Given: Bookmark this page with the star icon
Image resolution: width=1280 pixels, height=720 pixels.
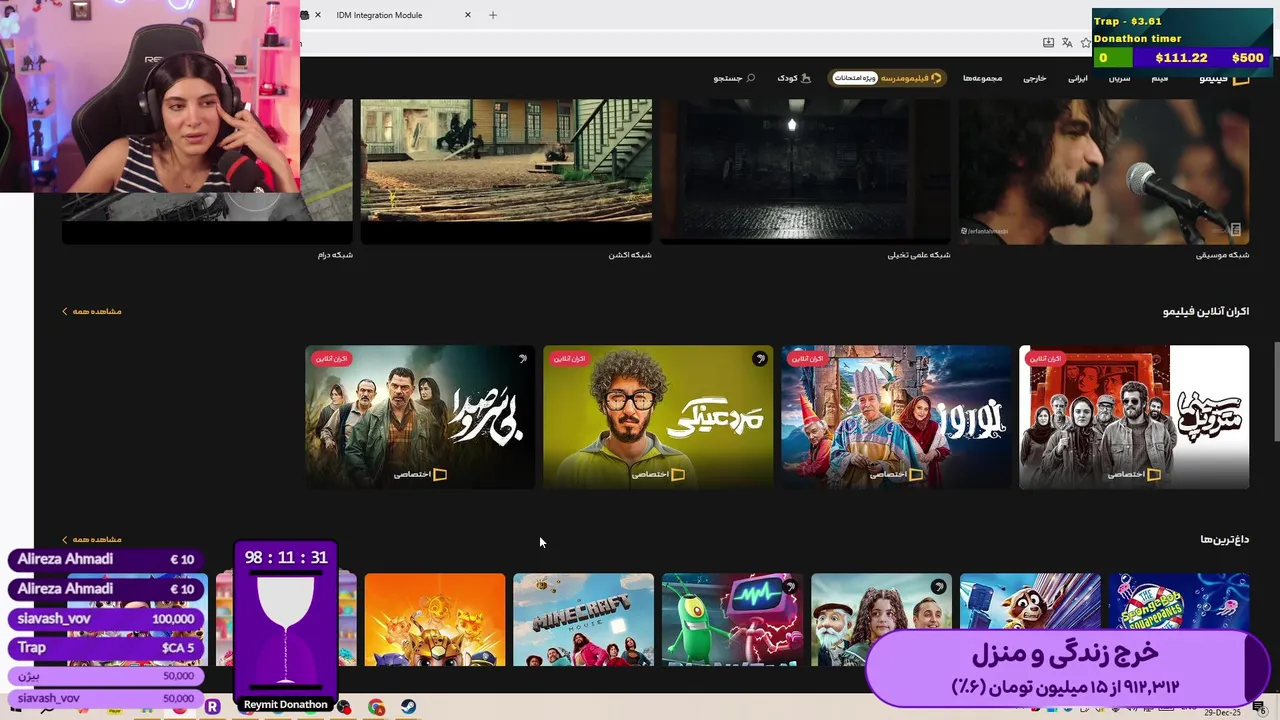Looking at the screenshot, I should [x=1085, y=43].
